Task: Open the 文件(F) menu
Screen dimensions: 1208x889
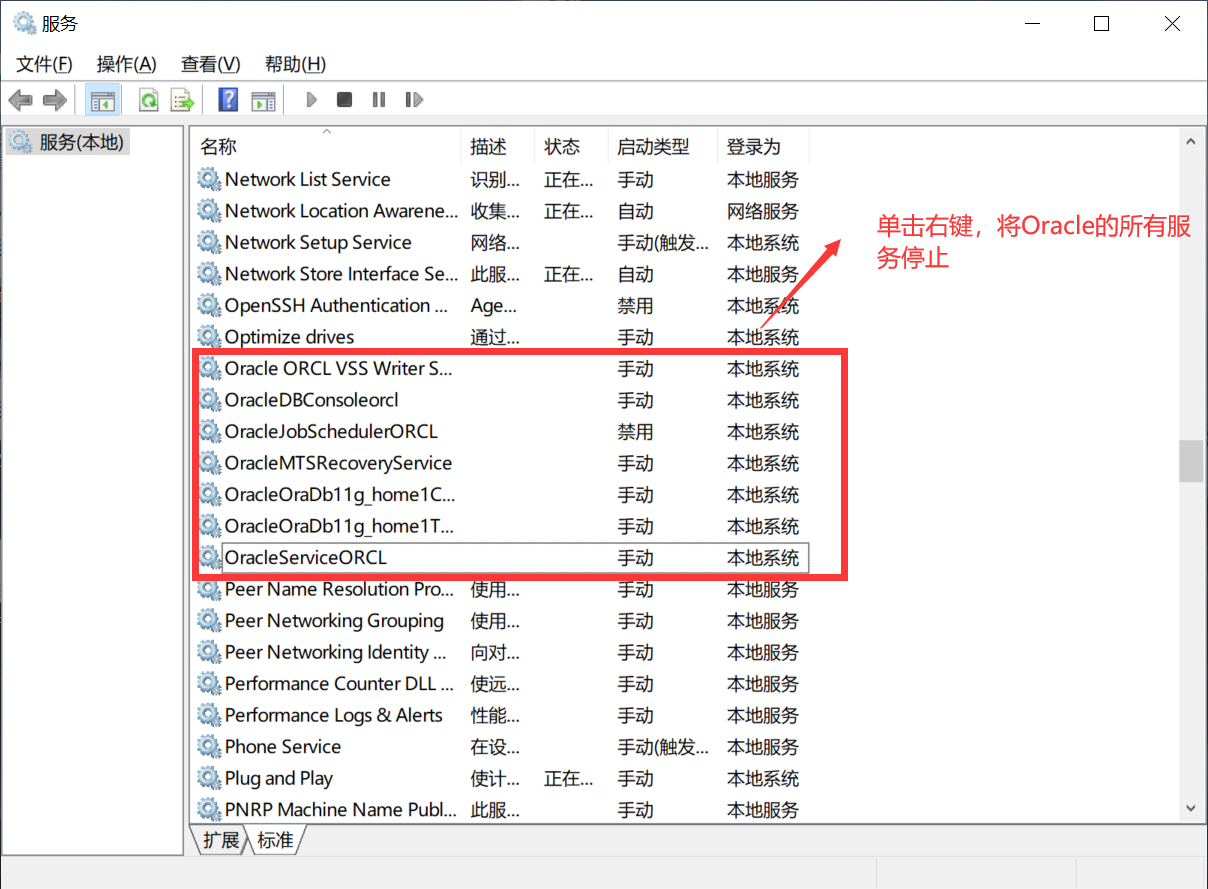Action: tap(44, 64)
